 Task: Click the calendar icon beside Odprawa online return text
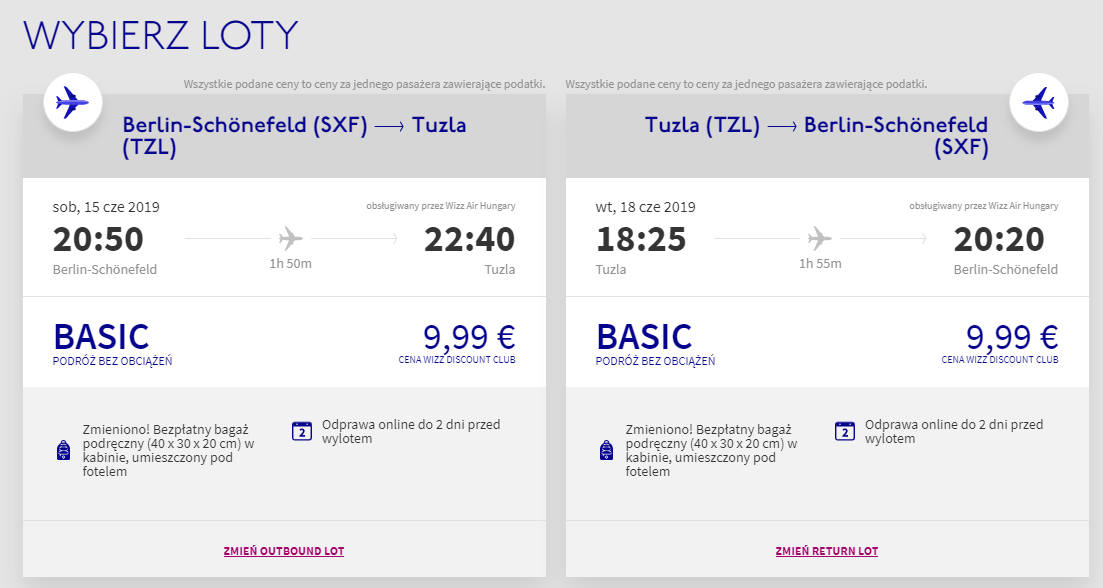point(843,431)
